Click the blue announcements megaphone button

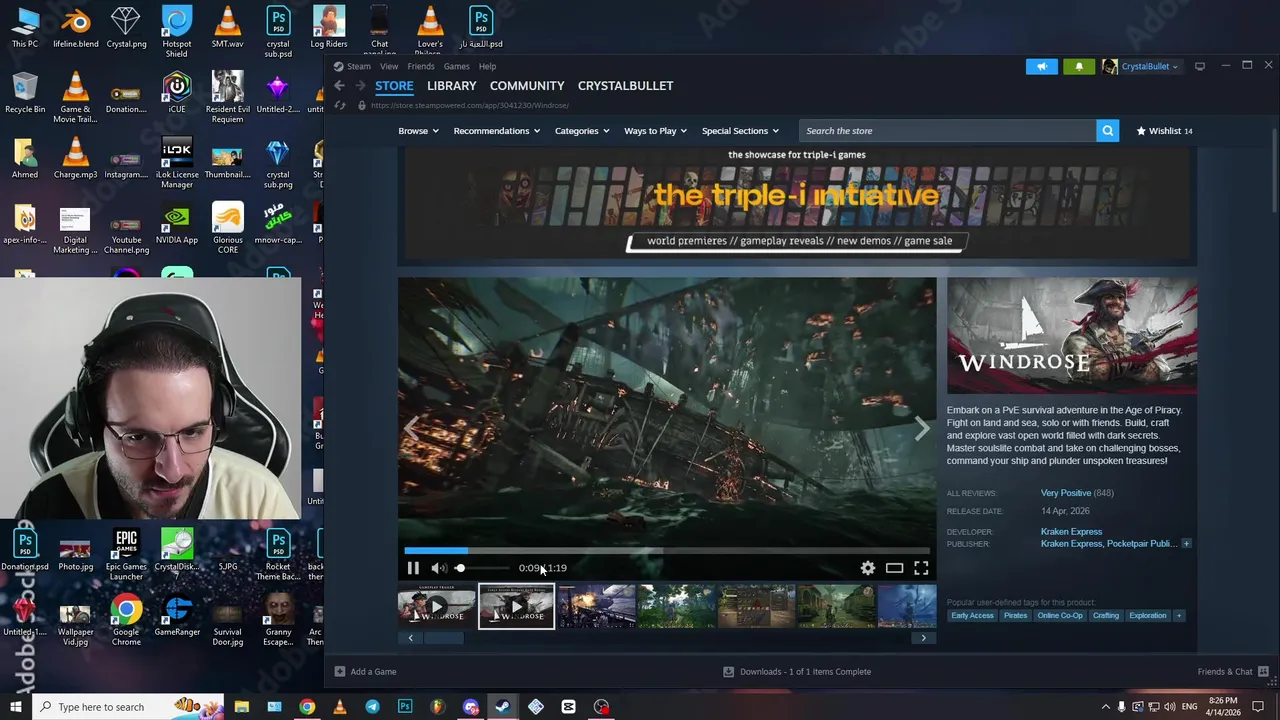click(1041, 66)
